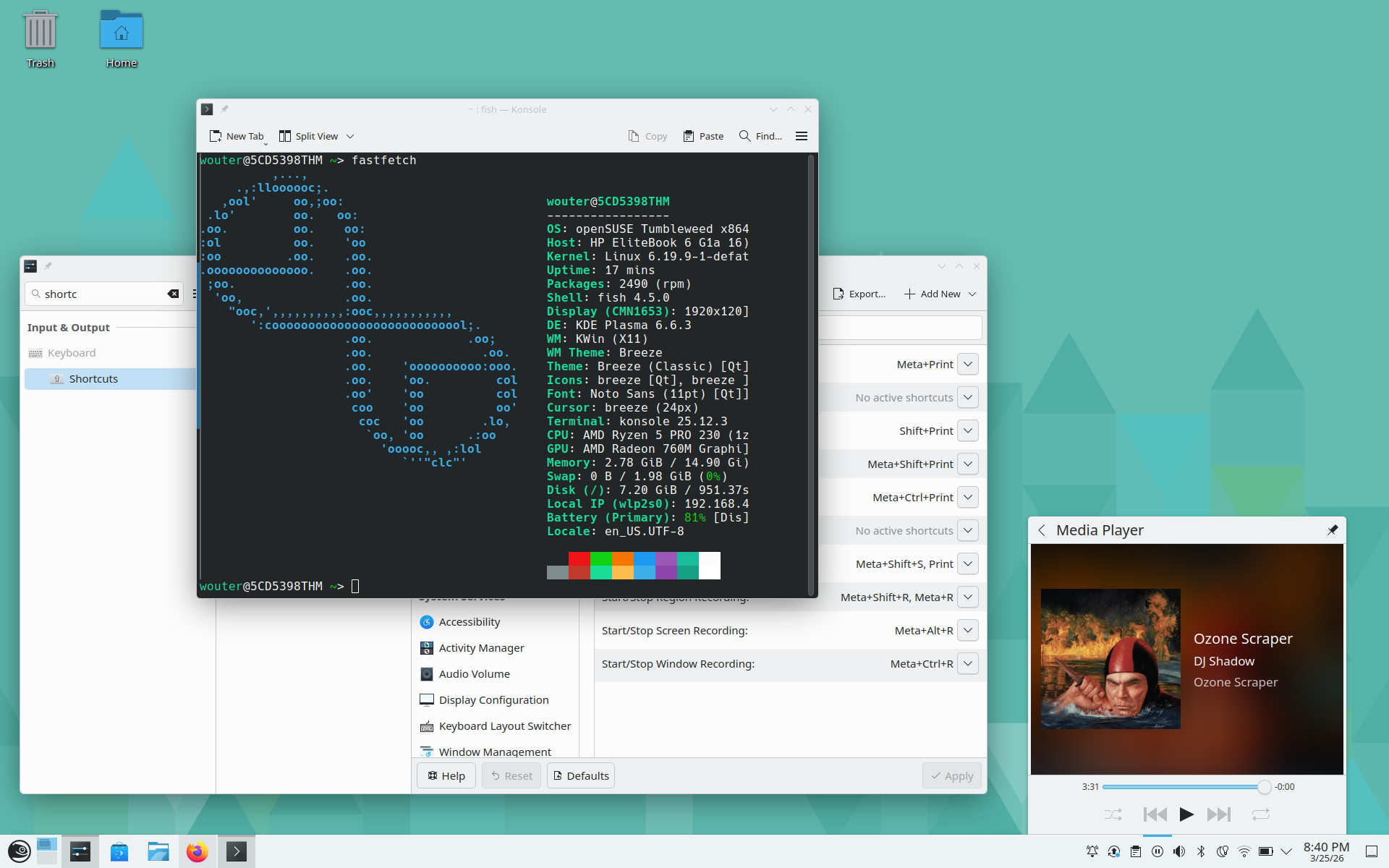Viewport: 1389px width, 868px height.
Task: Open the Split View dropdown arrow
Action: [x=350, y=136]
